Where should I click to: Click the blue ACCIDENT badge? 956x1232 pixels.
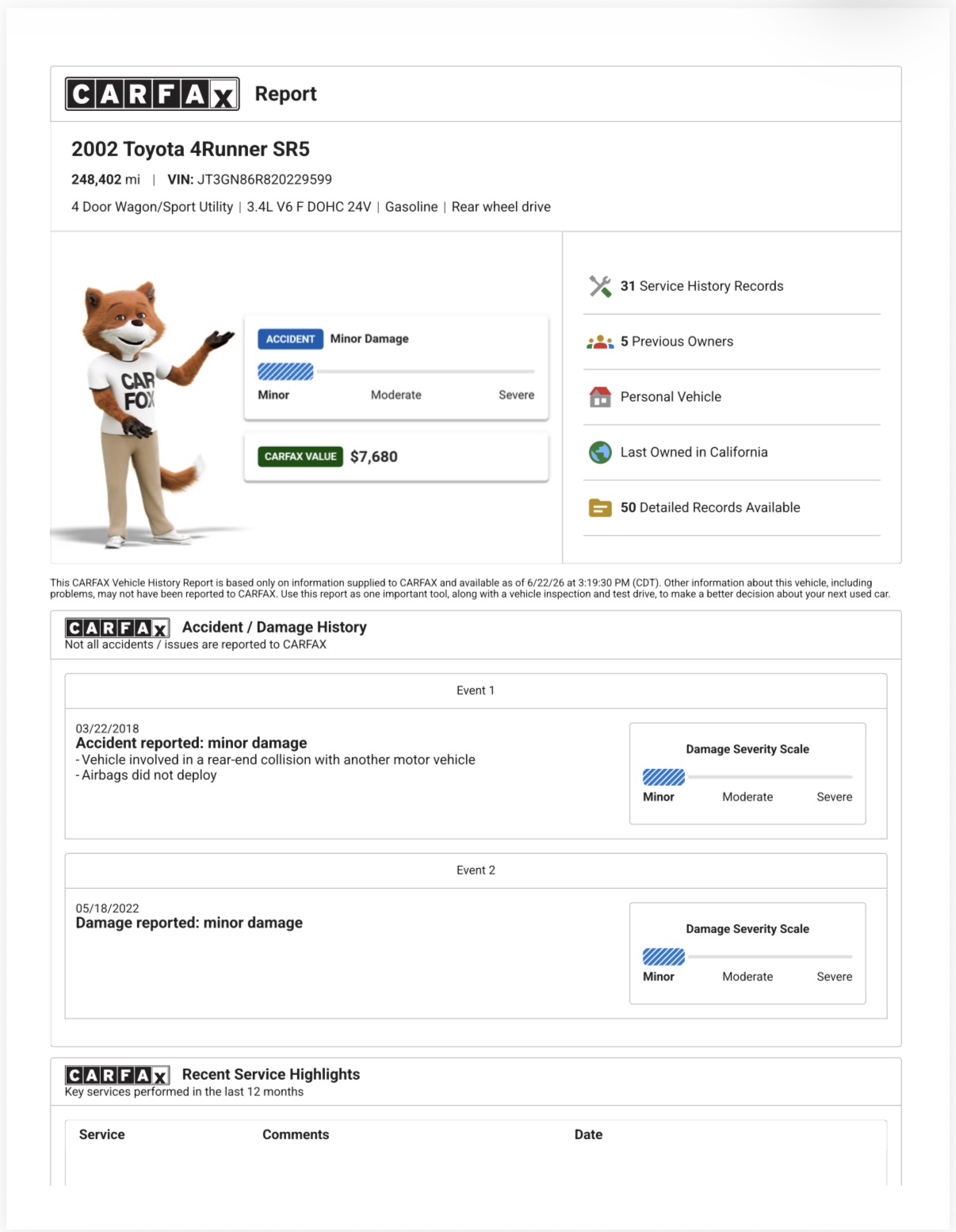(x=290, y=339)
